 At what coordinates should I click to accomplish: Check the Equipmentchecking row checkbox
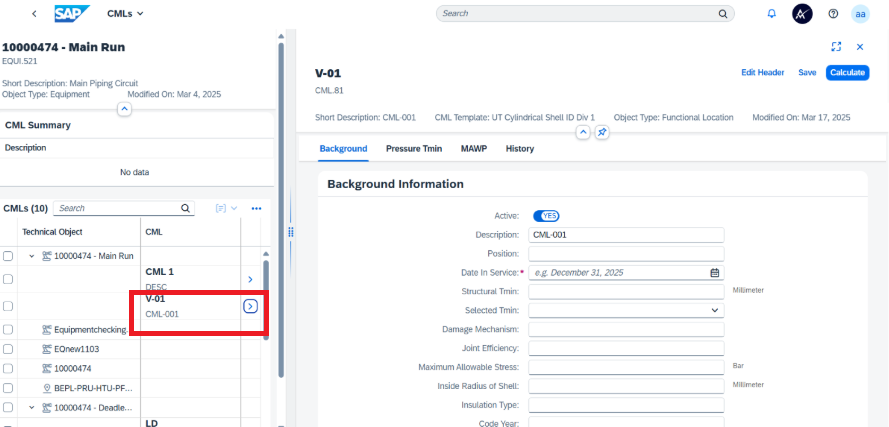coord(8,329)
